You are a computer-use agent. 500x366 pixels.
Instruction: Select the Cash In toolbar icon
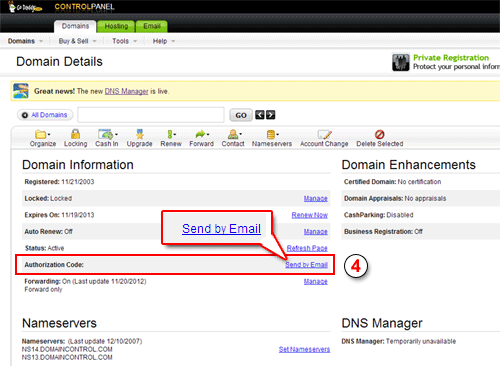[105, 134]
